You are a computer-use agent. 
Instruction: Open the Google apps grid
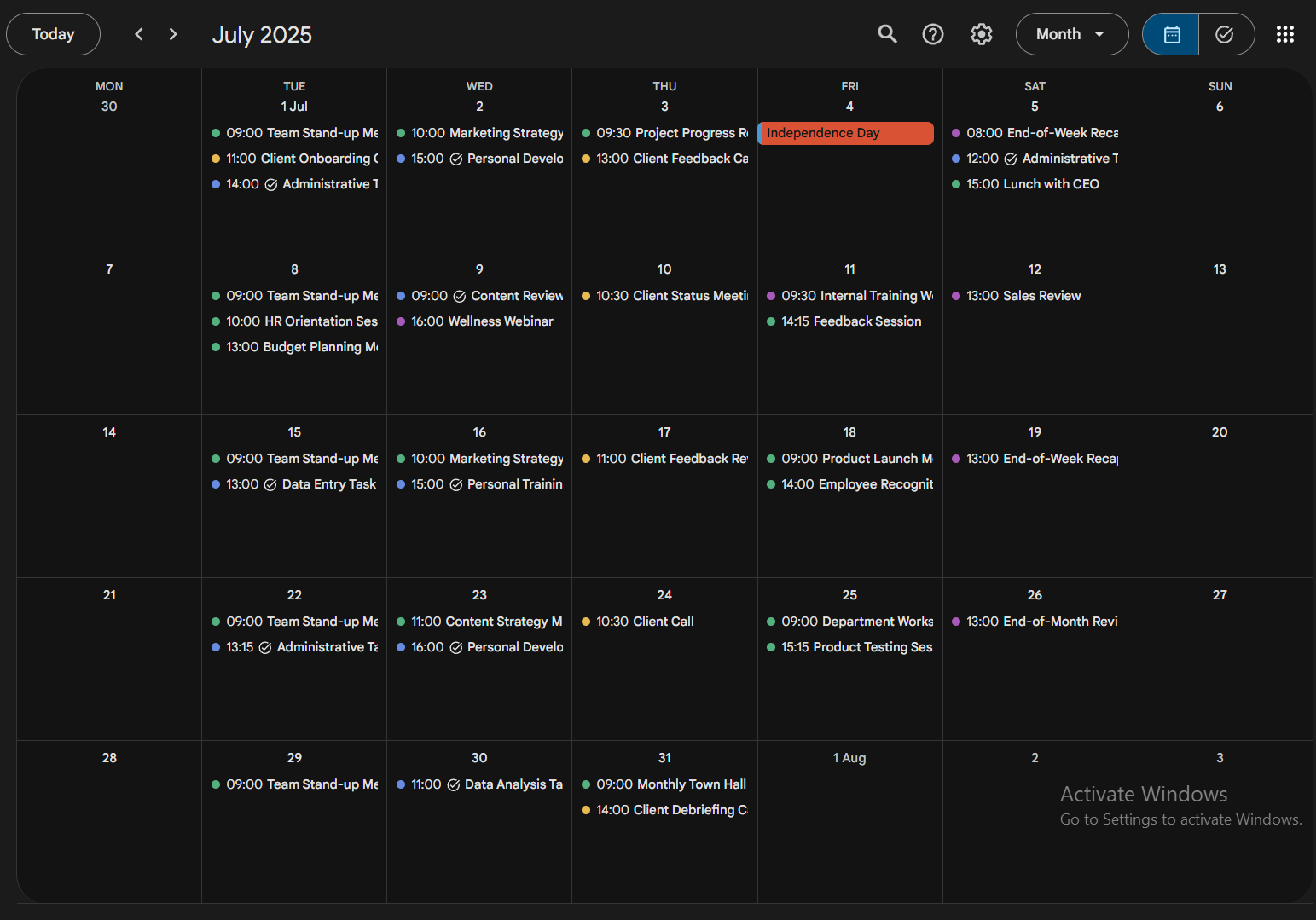1284,34
